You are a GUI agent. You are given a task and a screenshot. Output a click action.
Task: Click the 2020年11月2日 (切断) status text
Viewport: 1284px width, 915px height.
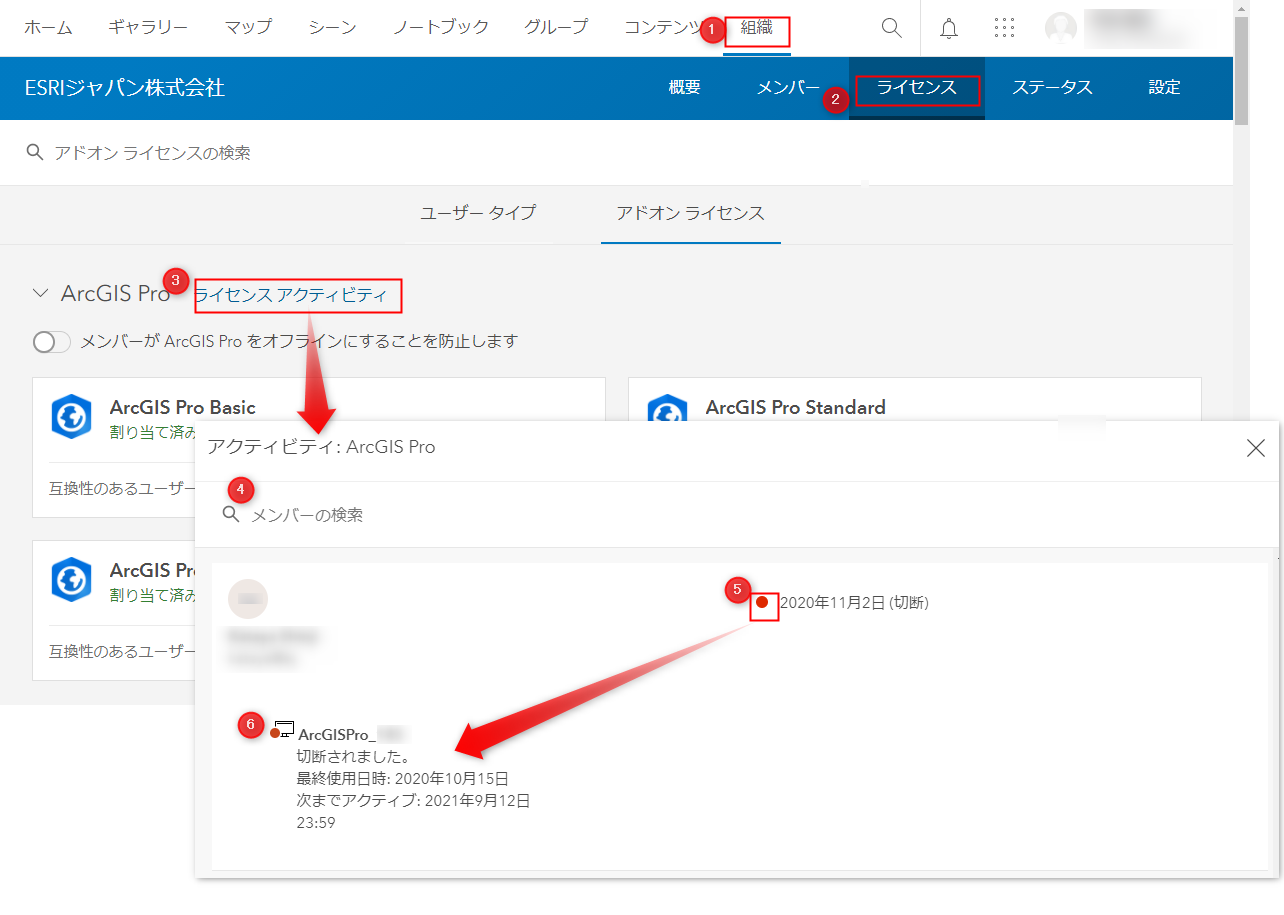coord(854,602)
